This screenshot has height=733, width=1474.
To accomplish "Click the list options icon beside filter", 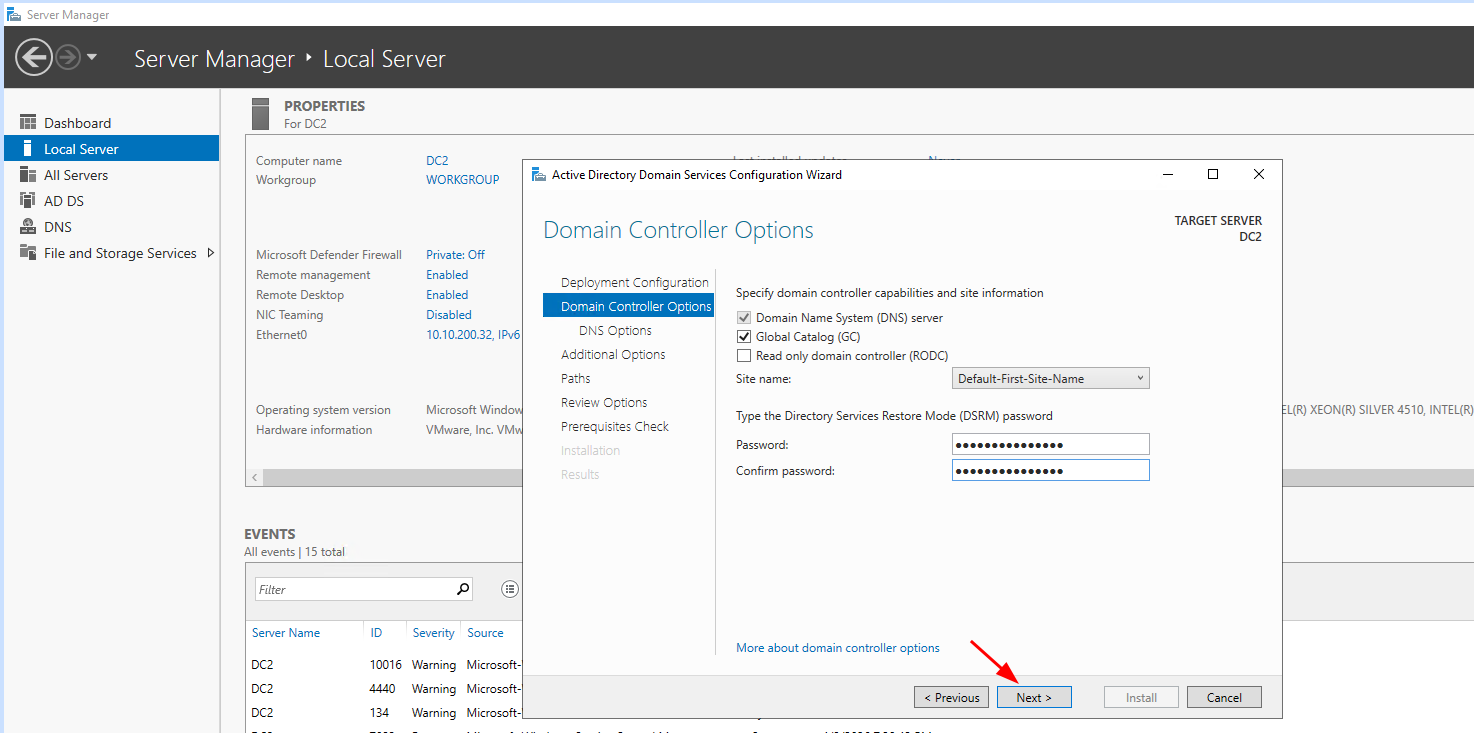I will point(510,589).
